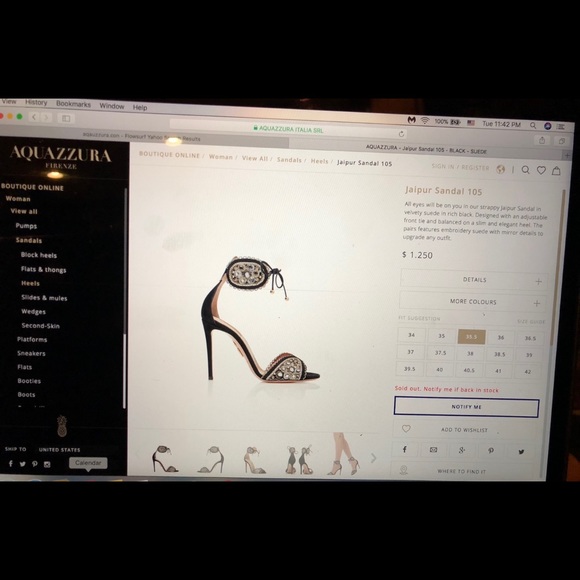
Task: Click Safari forward arrow button
Action: 46,118
